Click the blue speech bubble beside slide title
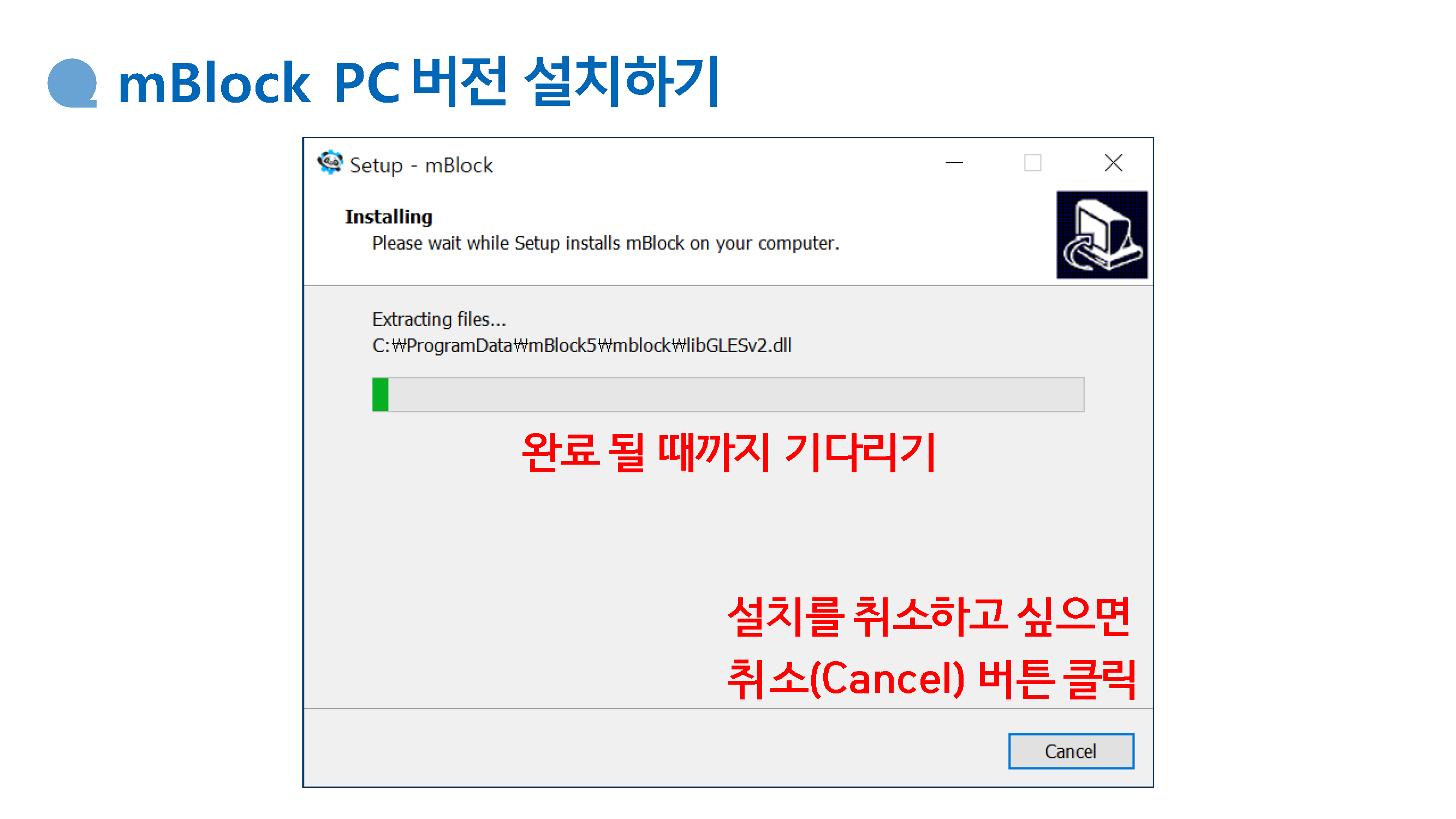 point(73,83)
